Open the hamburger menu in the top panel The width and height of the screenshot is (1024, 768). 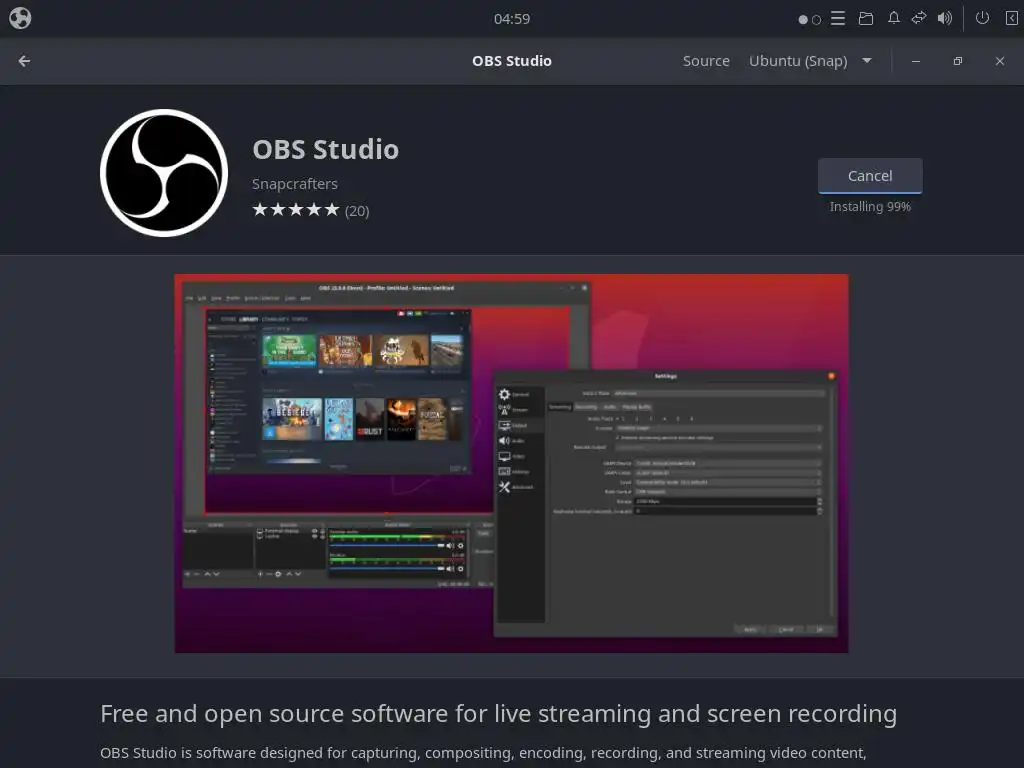click(838, 18)
